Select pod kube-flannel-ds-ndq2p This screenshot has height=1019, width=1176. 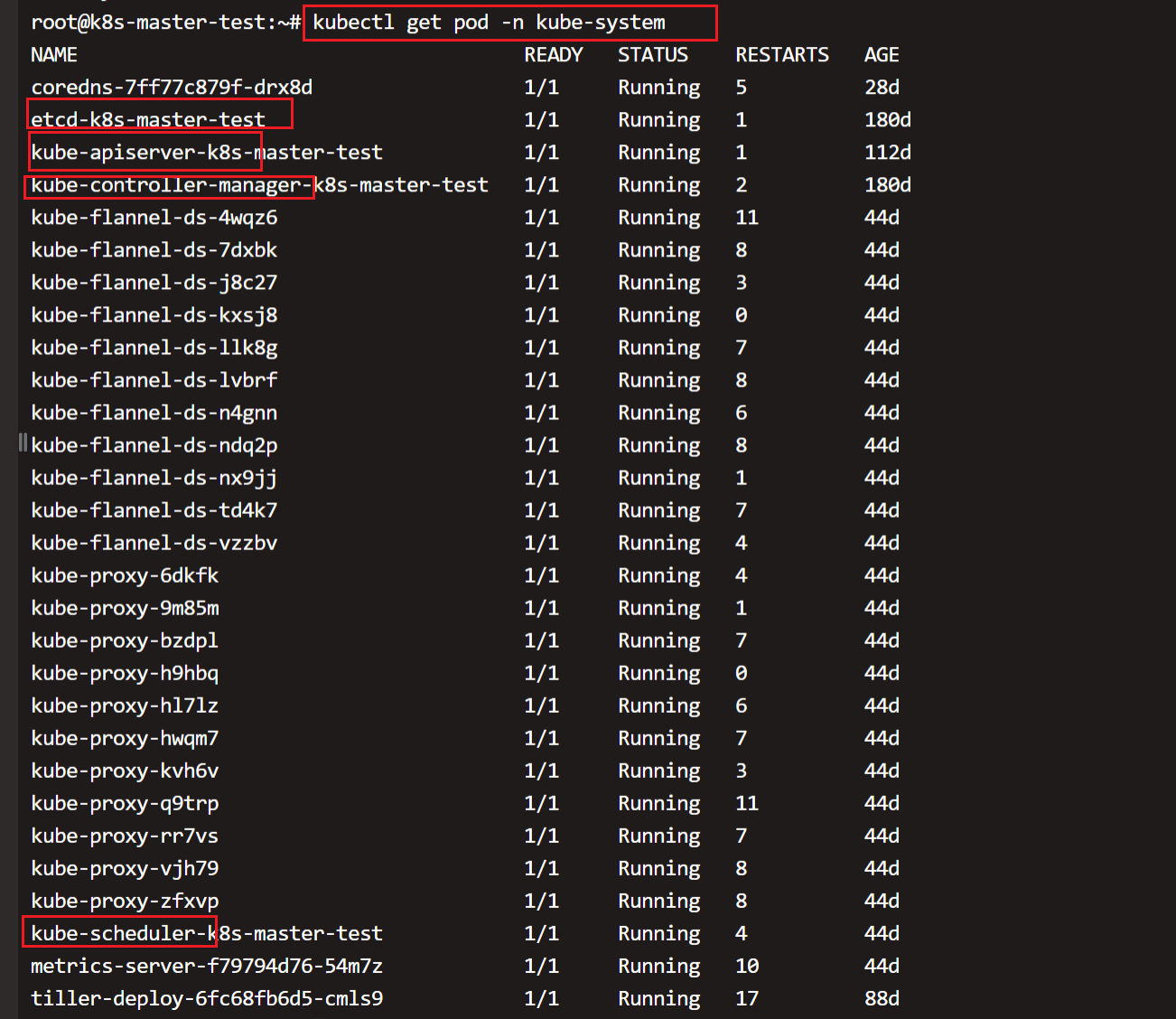154,445
